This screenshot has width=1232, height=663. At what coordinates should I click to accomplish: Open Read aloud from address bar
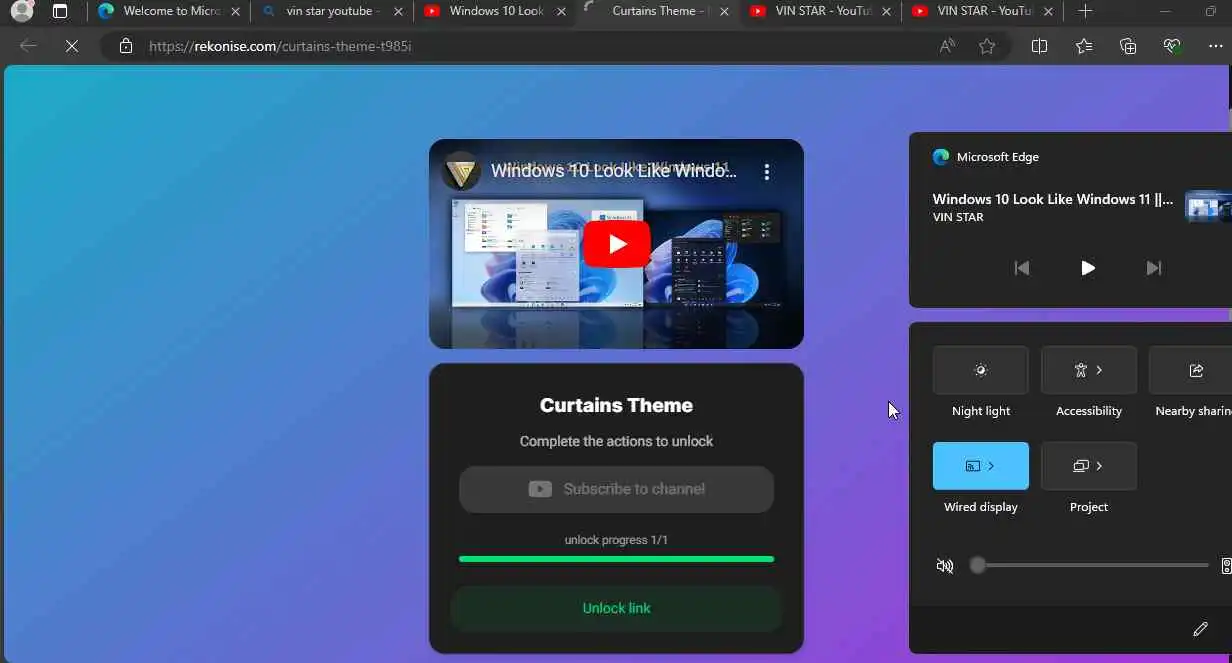click(x=947, y=46)
